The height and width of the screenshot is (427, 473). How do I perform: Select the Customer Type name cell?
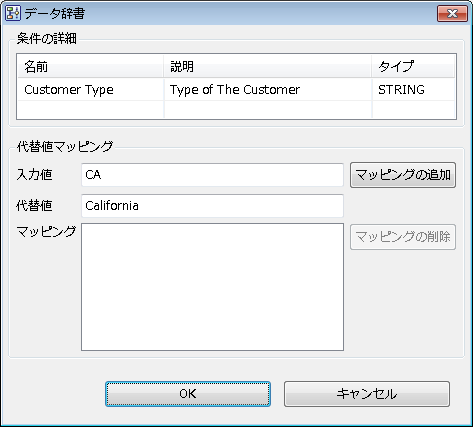point(90,89)
